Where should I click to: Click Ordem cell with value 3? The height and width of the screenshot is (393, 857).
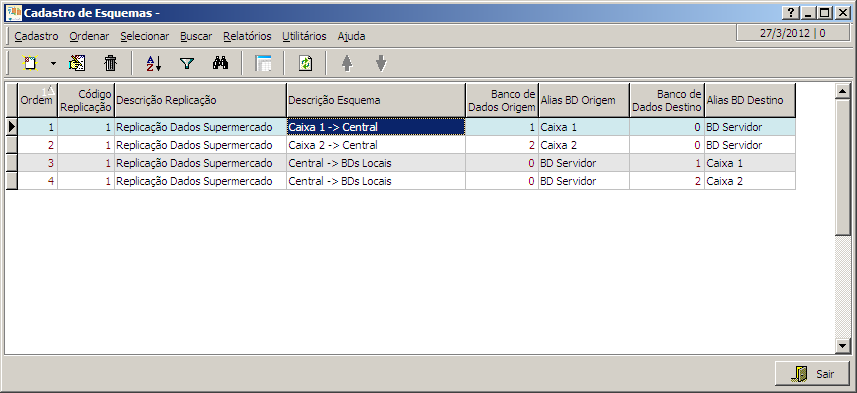click(x=38, y=163)
